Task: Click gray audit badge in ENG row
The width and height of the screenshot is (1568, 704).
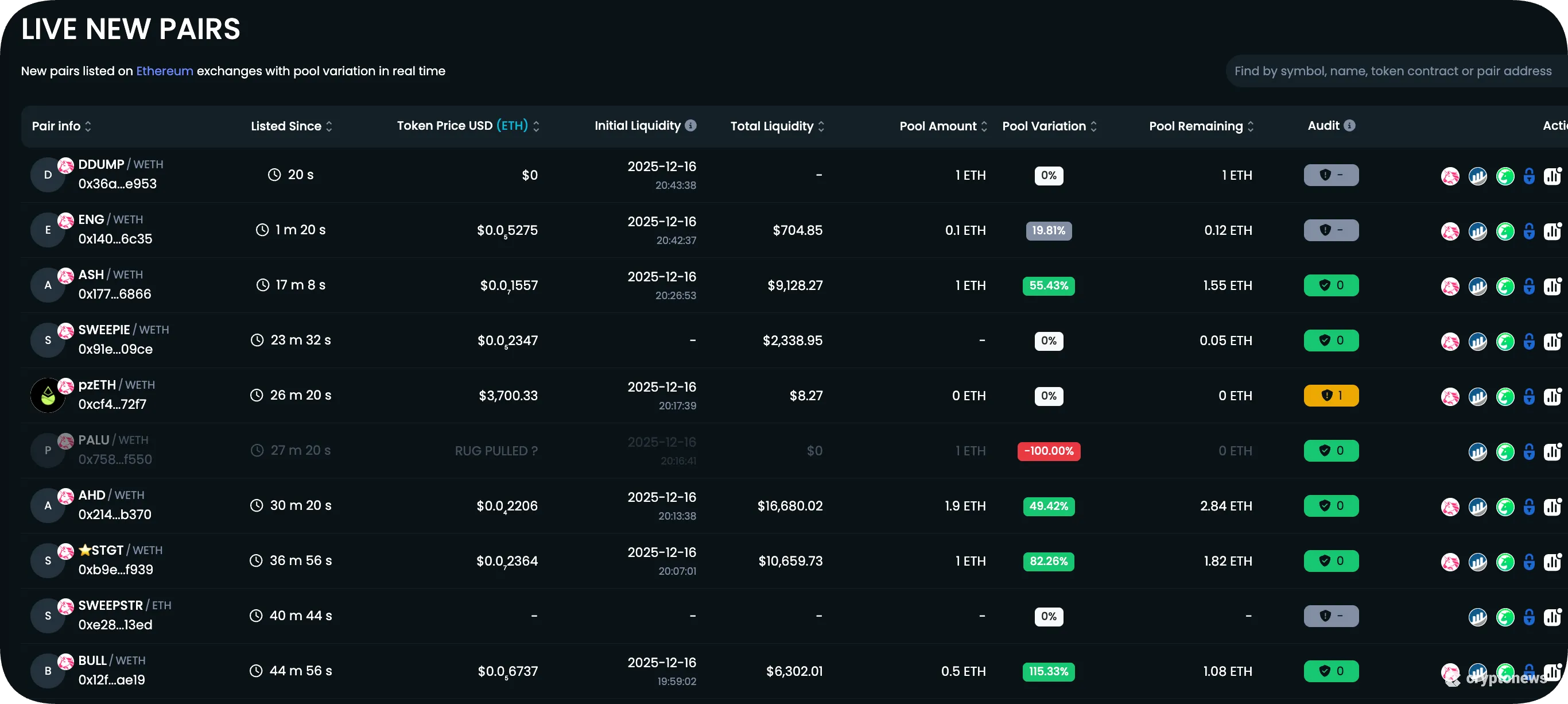Action: (x=1330, y=230)
